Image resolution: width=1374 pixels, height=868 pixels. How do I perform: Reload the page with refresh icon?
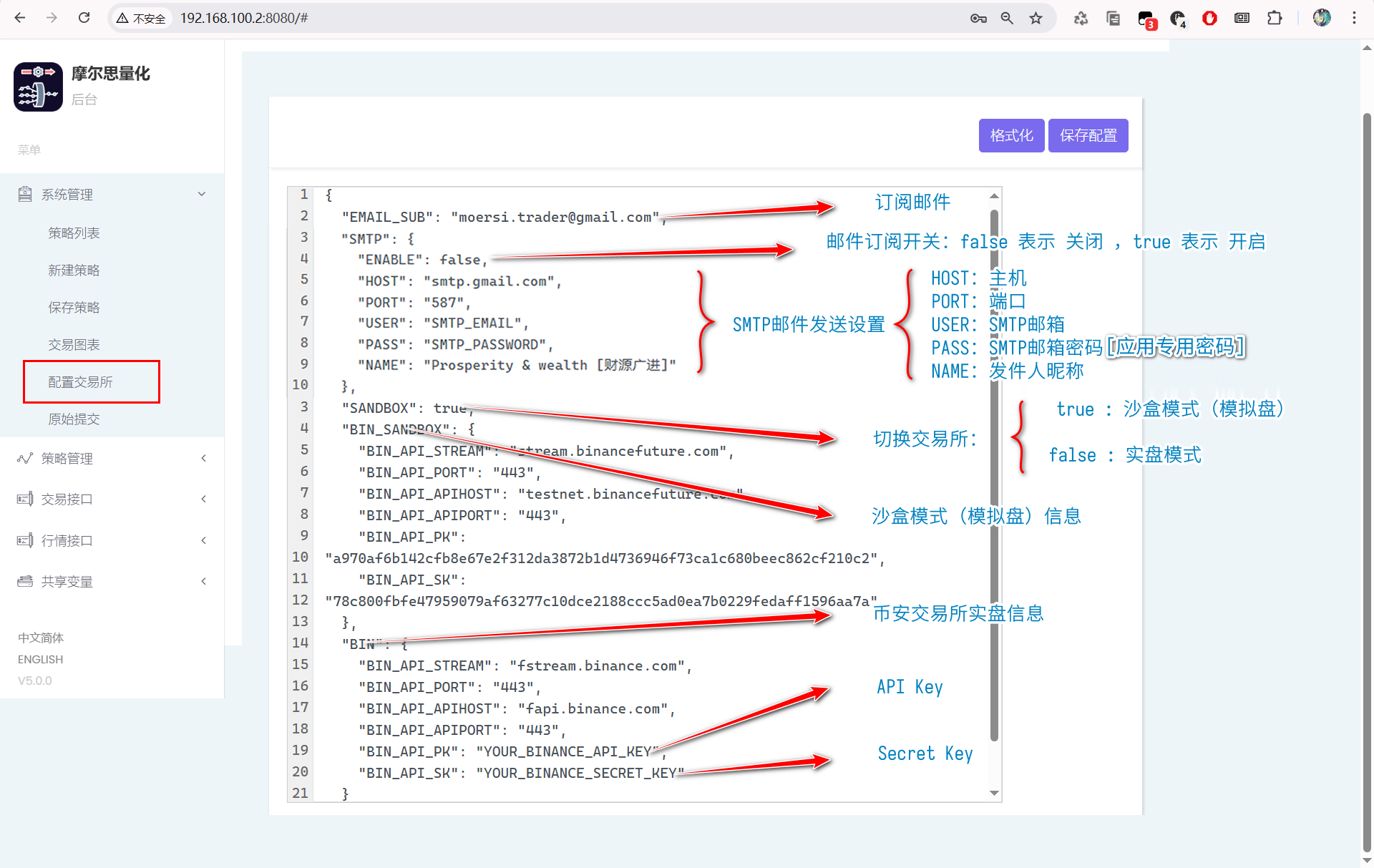[x=84, y=18]
